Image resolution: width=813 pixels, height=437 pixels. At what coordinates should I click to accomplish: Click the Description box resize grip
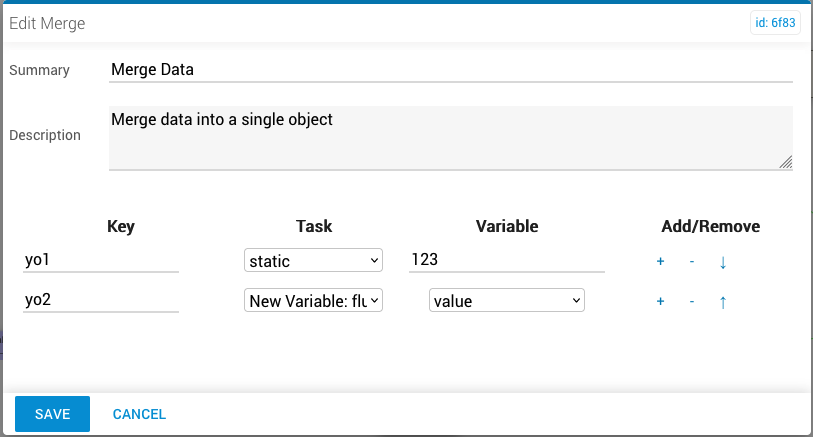(785, 162)
